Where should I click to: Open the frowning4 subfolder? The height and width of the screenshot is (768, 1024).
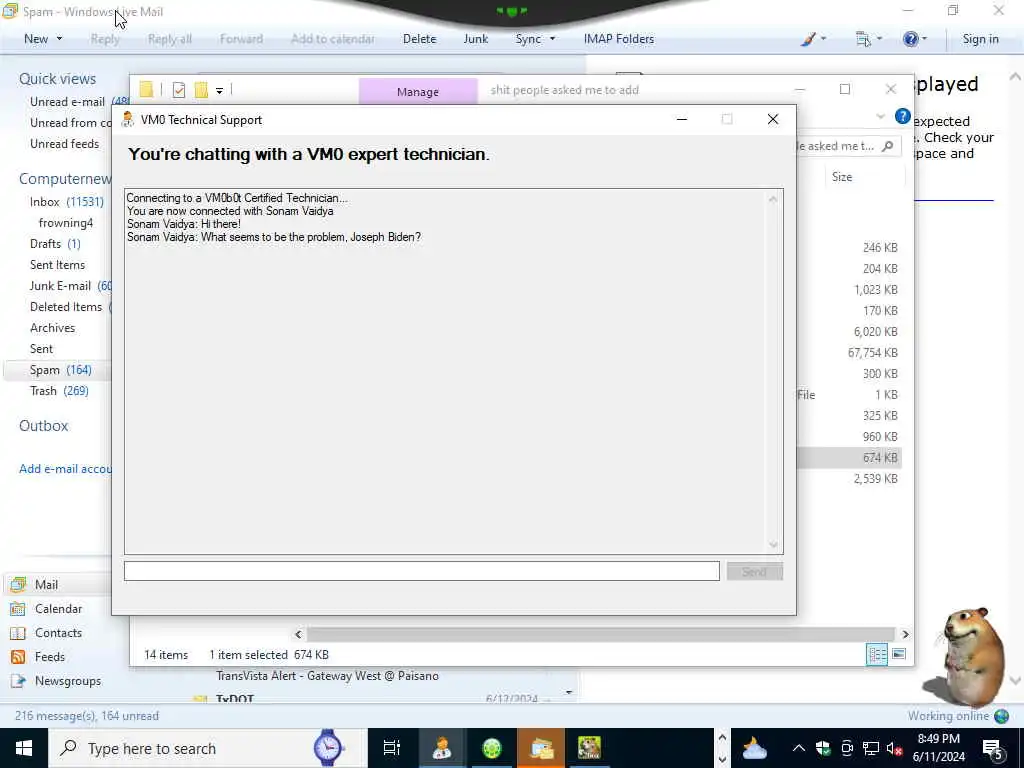click(x=66, y=223)
